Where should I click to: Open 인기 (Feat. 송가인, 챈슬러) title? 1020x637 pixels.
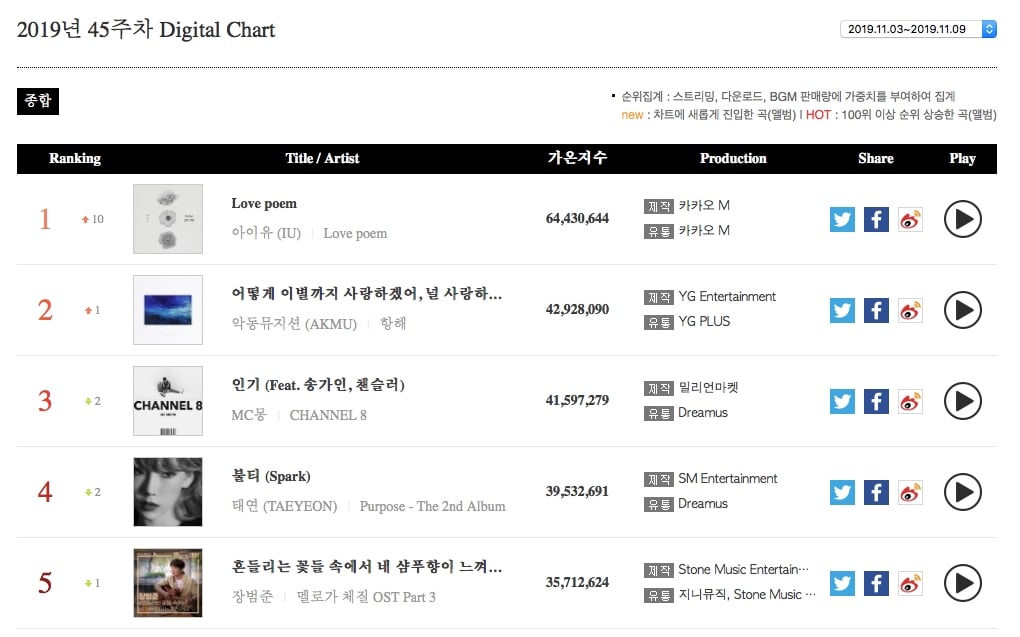click(x=318, y=385)
